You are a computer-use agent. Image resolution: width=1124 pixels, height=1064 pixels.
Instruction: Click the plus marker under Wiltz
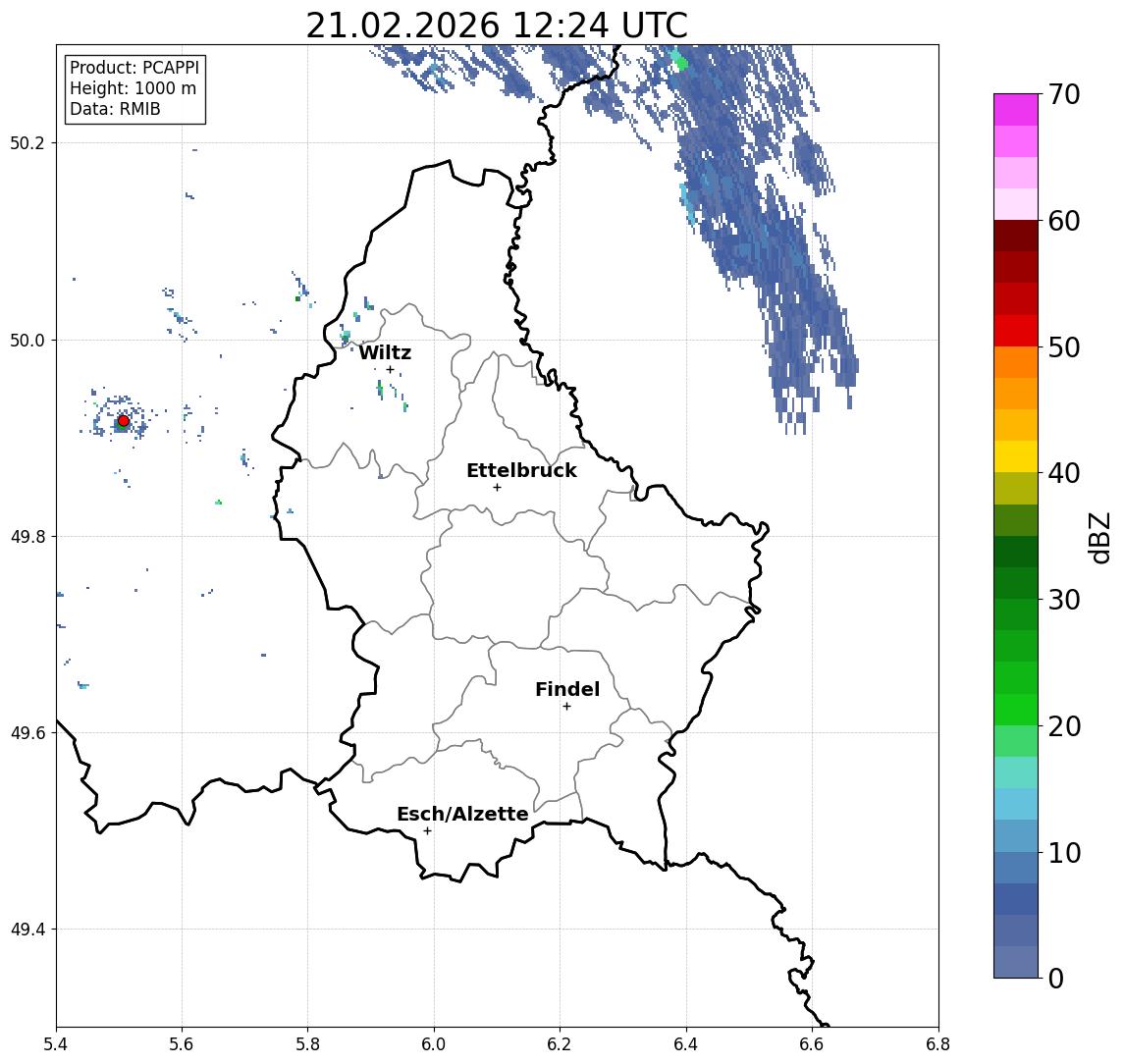click(390, 370)
